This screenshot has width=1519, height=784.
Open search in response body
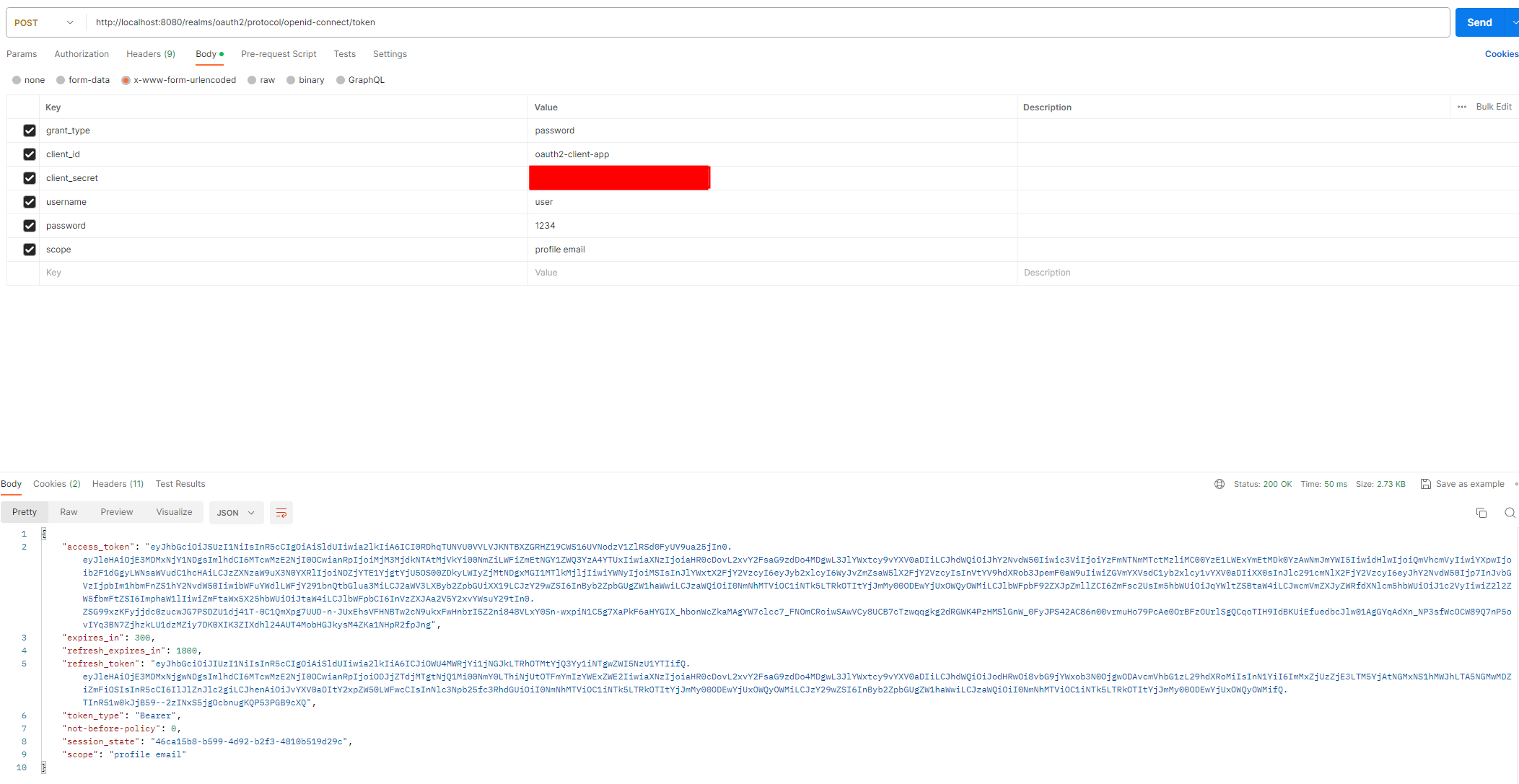(x=1509, y=513)
